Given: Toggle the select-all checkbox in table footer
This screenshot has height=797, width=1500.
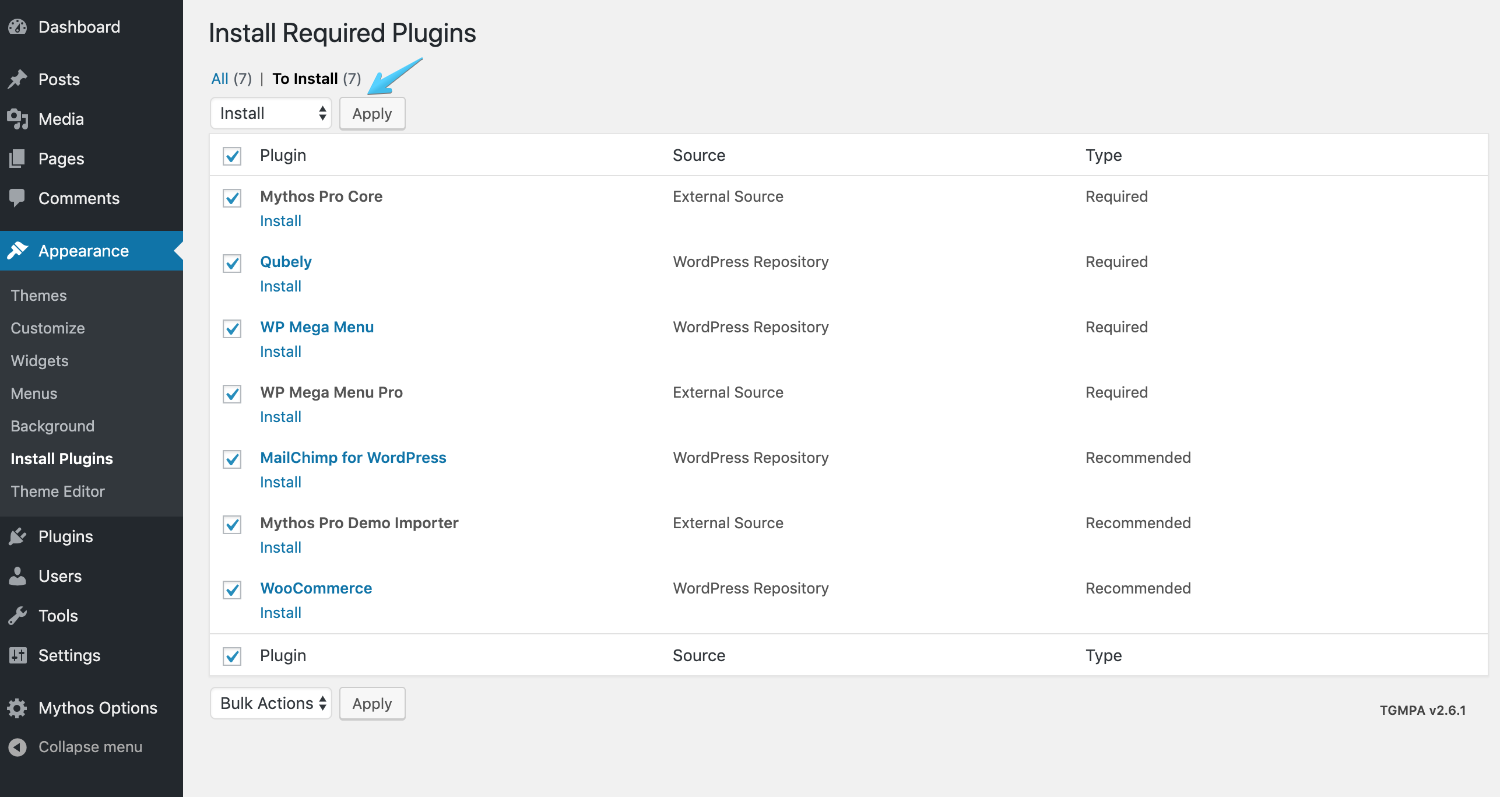Looking at the screenshot, I should pos(232,656).
